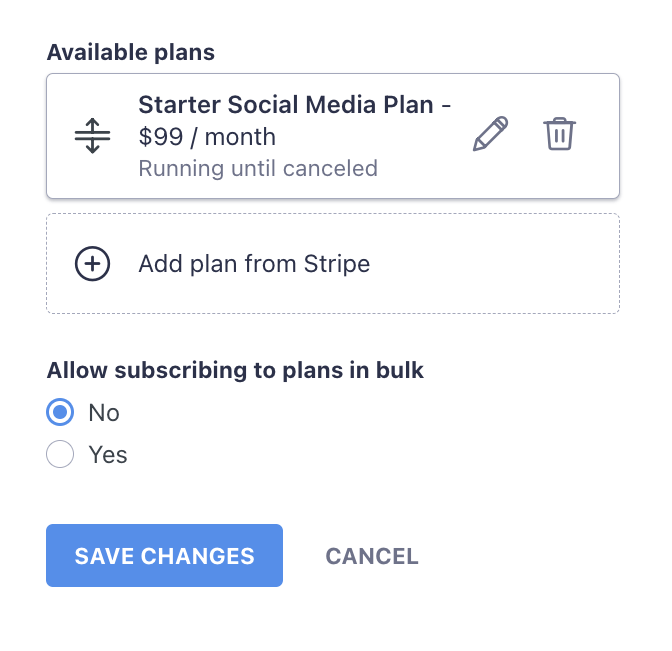The height and width of the screenshot is (651, 672).
Task: Click the "Allow subscribing to plans in bulk" heading
Action: 235,370
